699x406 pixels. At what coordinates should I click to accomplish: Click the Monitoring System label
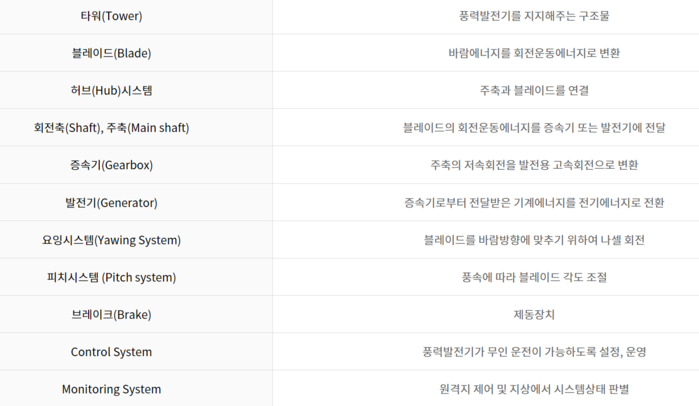(x=111, y=390)
